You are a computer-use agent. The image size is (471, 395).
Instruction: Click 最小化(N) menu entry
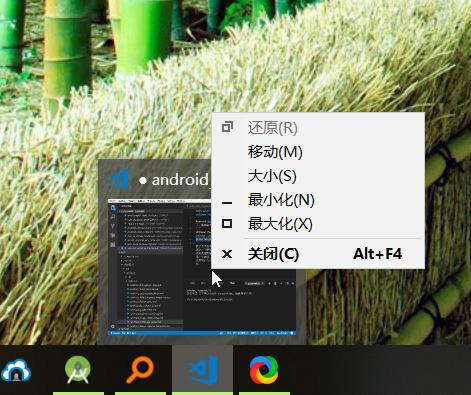[x=318, y=200]
